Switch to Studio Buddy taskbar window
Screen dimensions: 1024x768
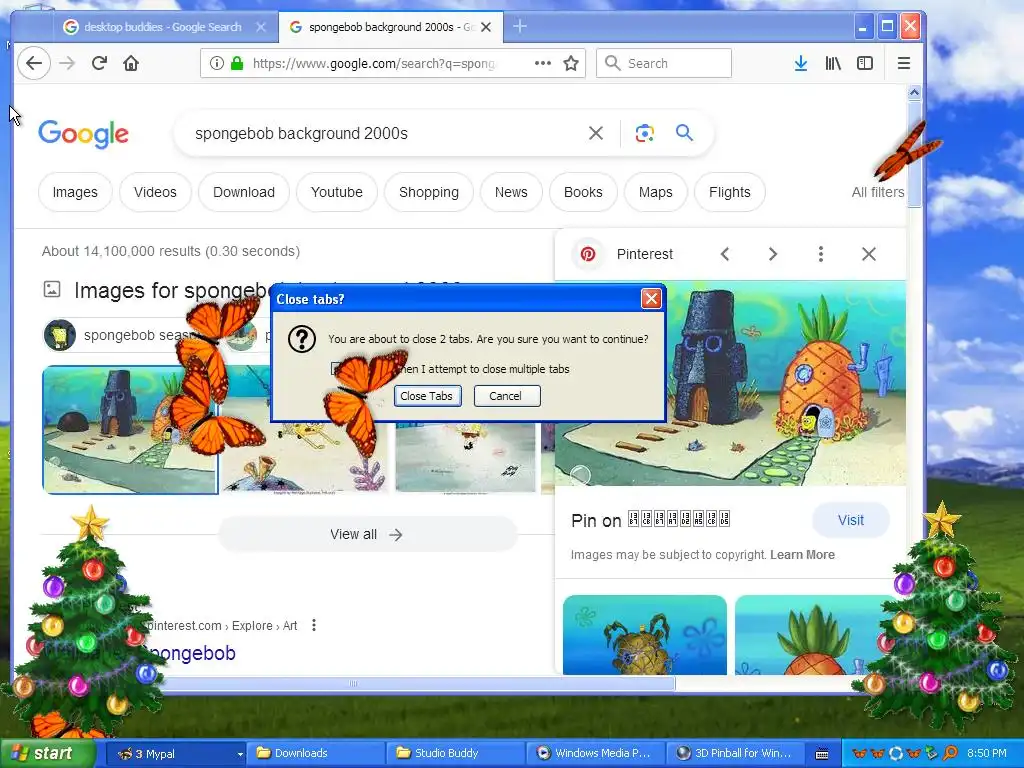tap(455, 753)
